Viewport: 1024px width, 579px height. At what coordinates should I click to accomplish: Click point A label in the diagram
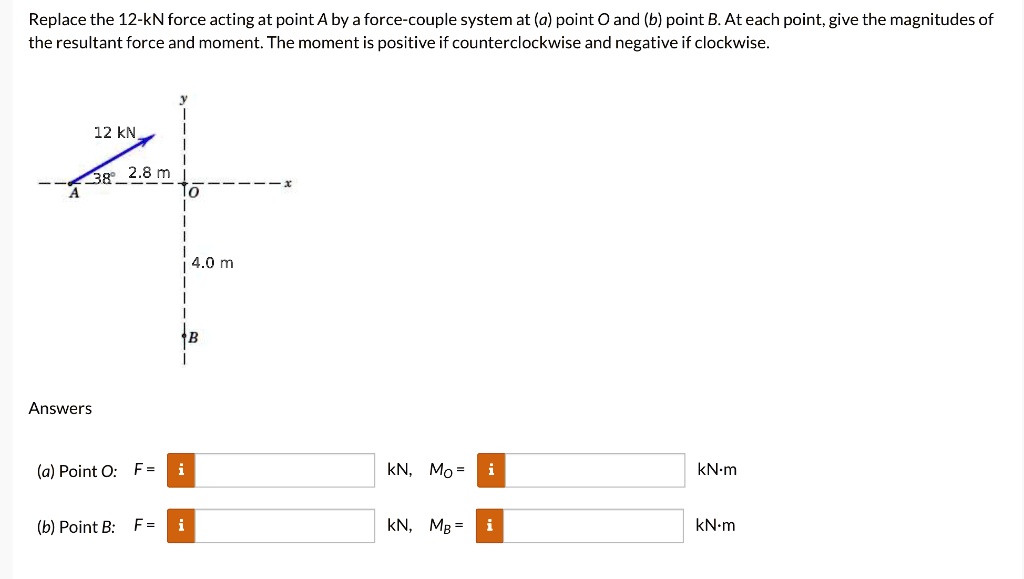point(73,191)
